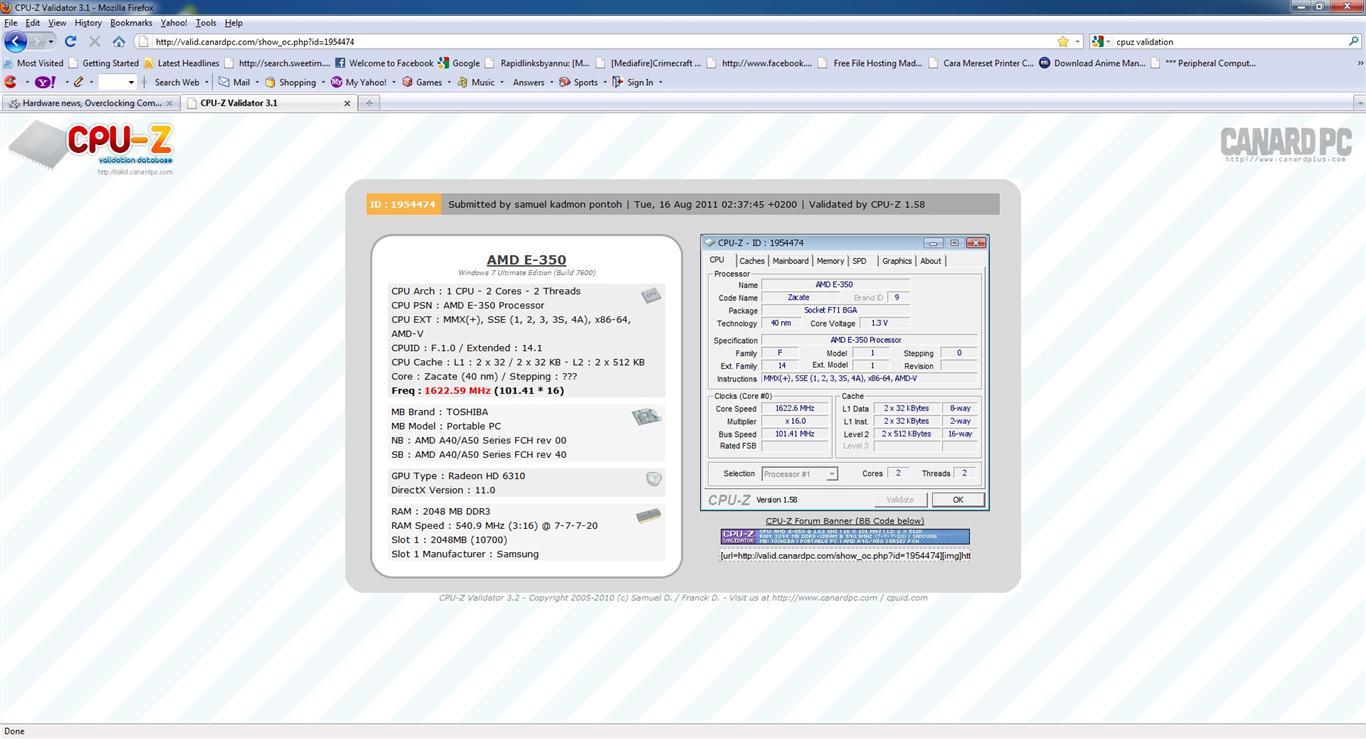Go back with the Back arrow button
1366x739 pixels.
pyautogui.click(x=15, y=42)
